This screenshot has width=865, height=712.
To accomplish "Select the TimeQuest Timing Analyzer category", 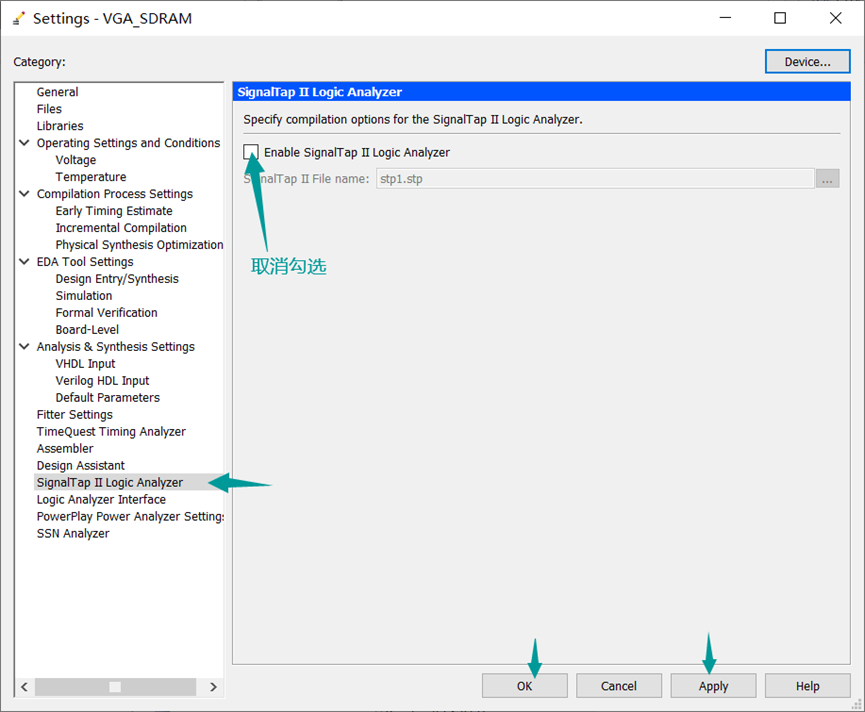I will point(111,431).
